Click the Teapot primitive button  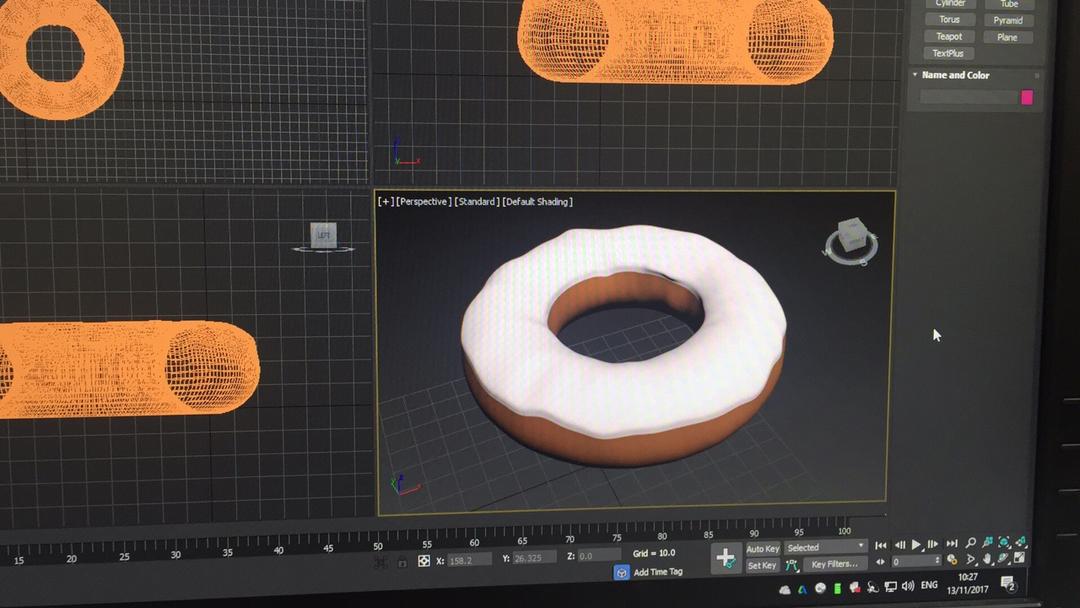949,37
